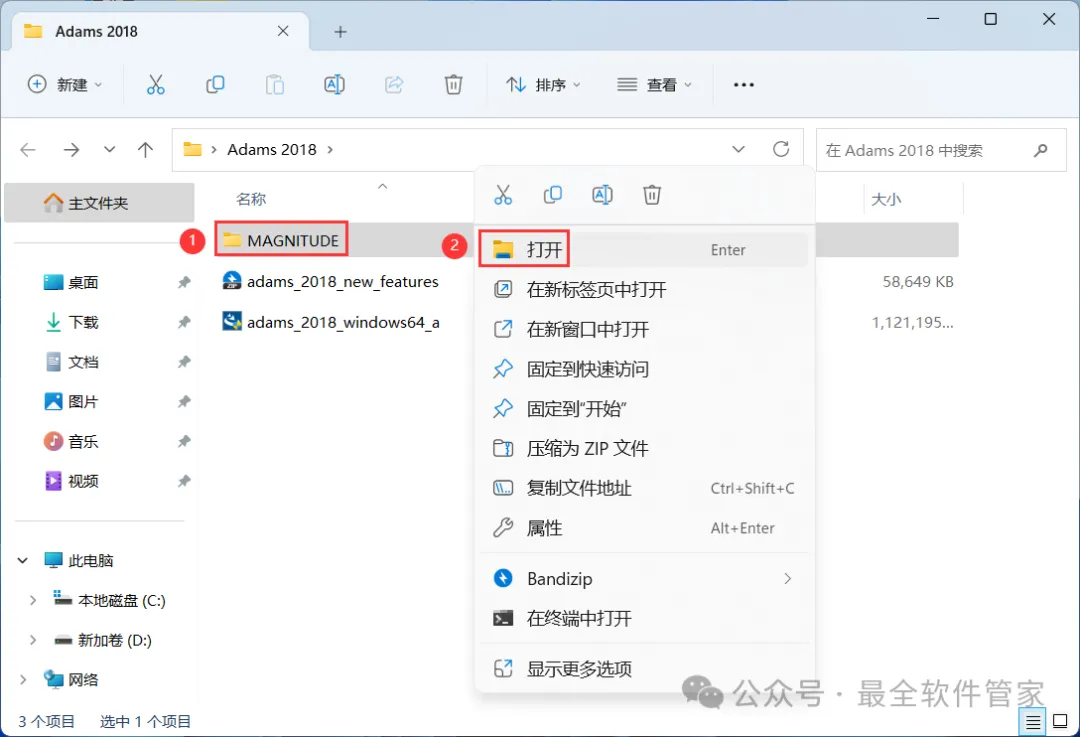Select 主文件夹 in the sidebar
The height and width of the screenshot is (737, 1080).
pyautogui.click(x=99, y=203)
